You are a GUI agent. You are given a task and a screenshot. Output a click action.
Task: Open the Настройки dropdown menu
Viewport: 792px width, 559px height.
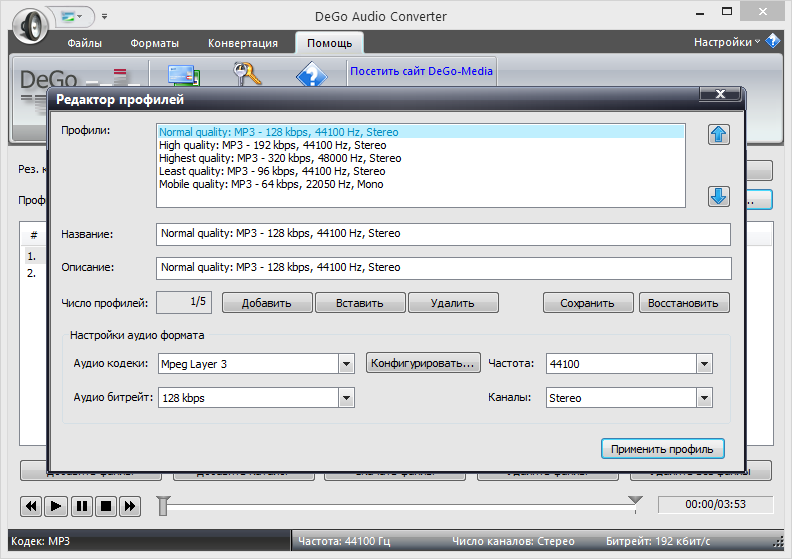pos(727,42)
